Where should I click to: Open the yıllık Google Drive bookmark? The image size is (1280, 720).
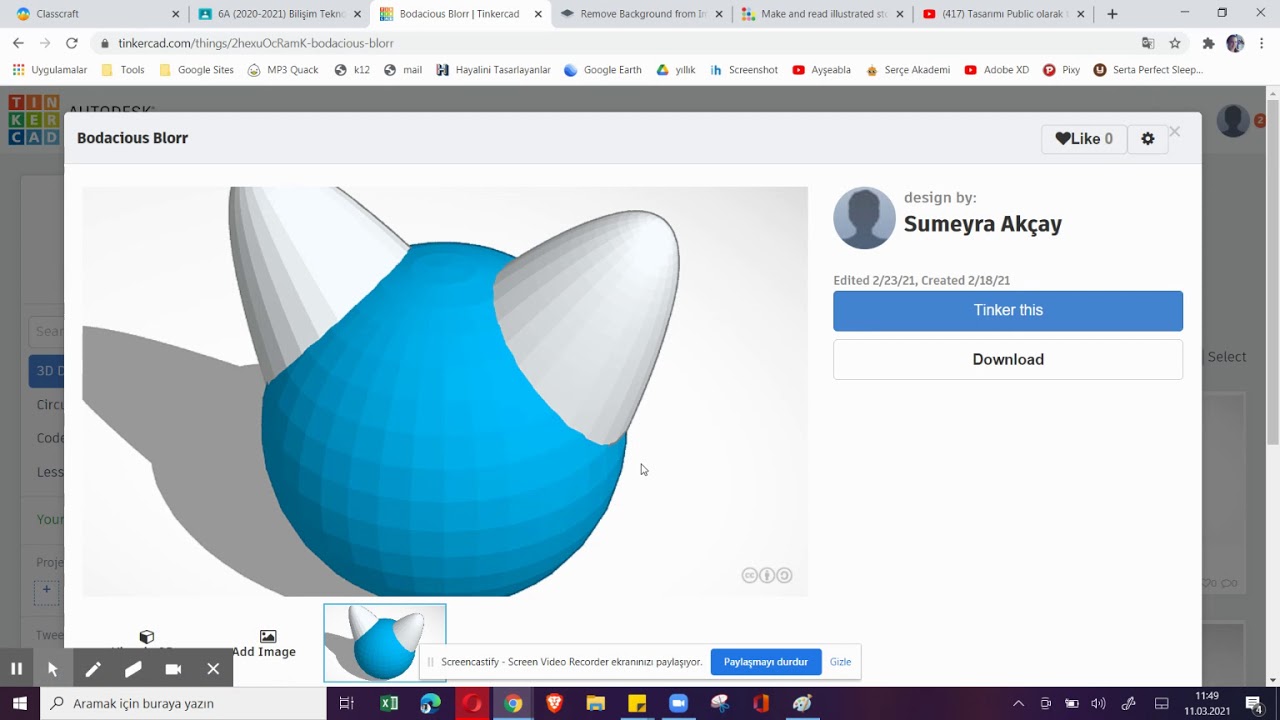[x=676, y=70]
